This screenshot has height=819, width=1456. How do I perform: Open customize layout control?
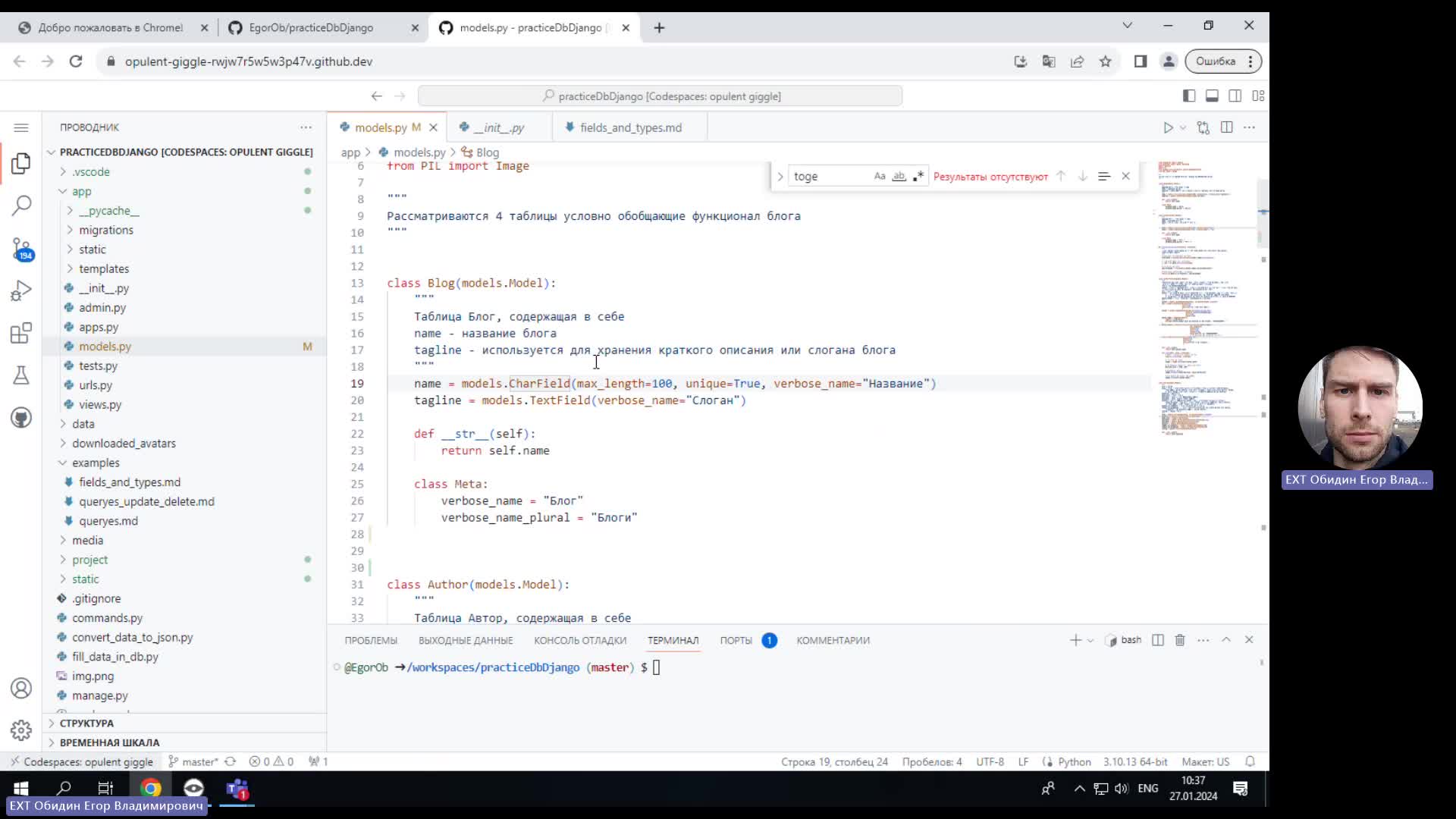[x=1258, y=96]
